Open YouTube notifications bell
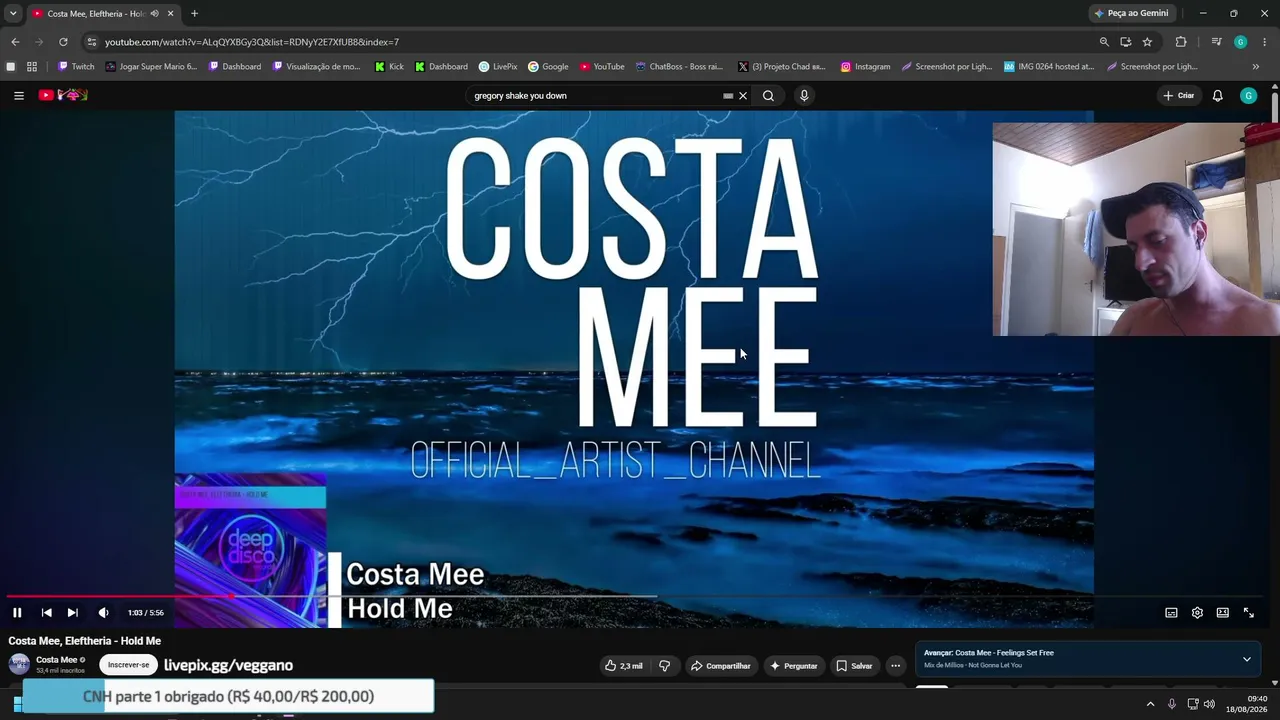1280x720 pixels. (x=1217, y=96)
